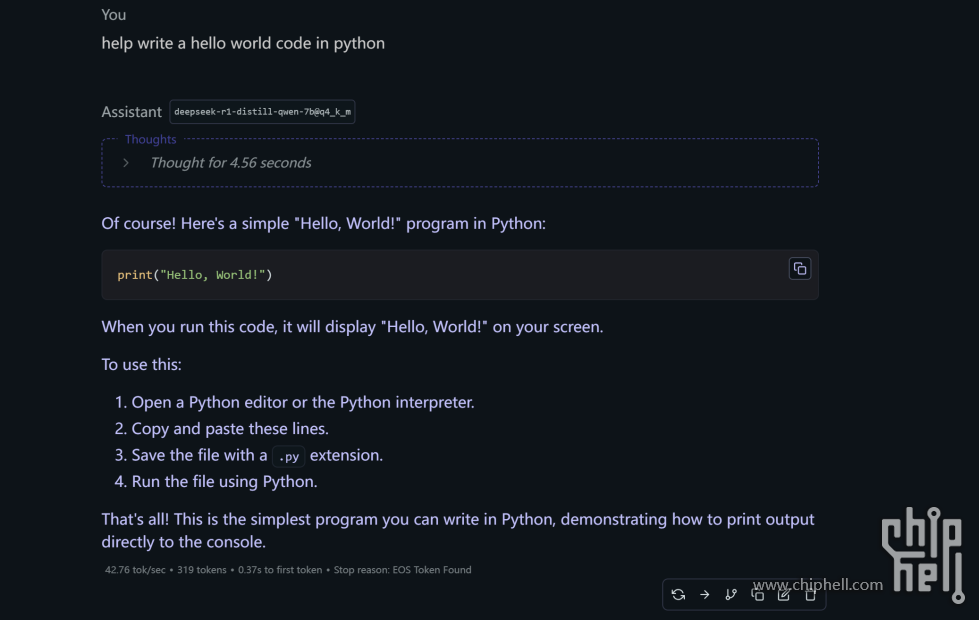Click the print("Hello, World!") code line
Screen dimensions: 979x620
(x=195, y=275)
